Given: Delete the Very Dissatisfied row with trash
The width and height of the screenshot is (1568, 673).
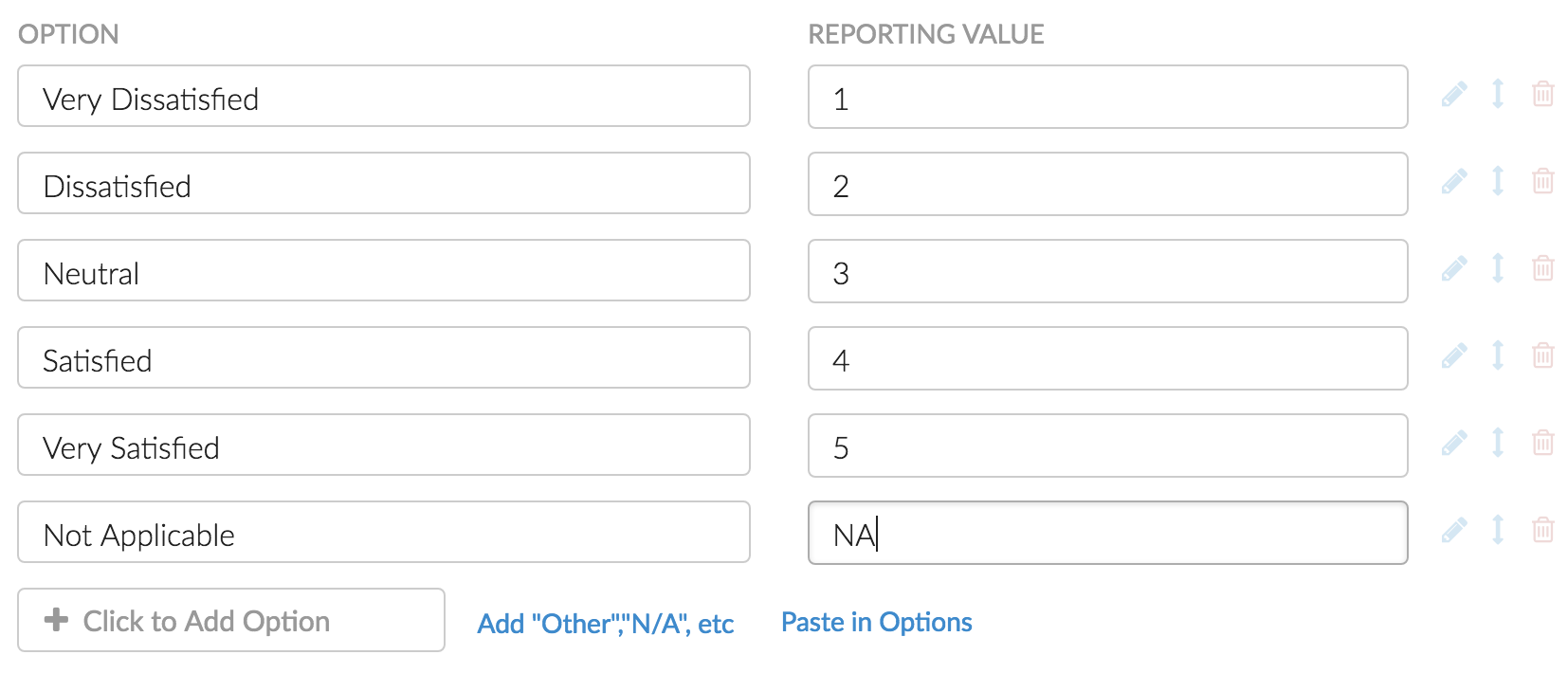Looking at the screenshot, I should click(1542, 94).
